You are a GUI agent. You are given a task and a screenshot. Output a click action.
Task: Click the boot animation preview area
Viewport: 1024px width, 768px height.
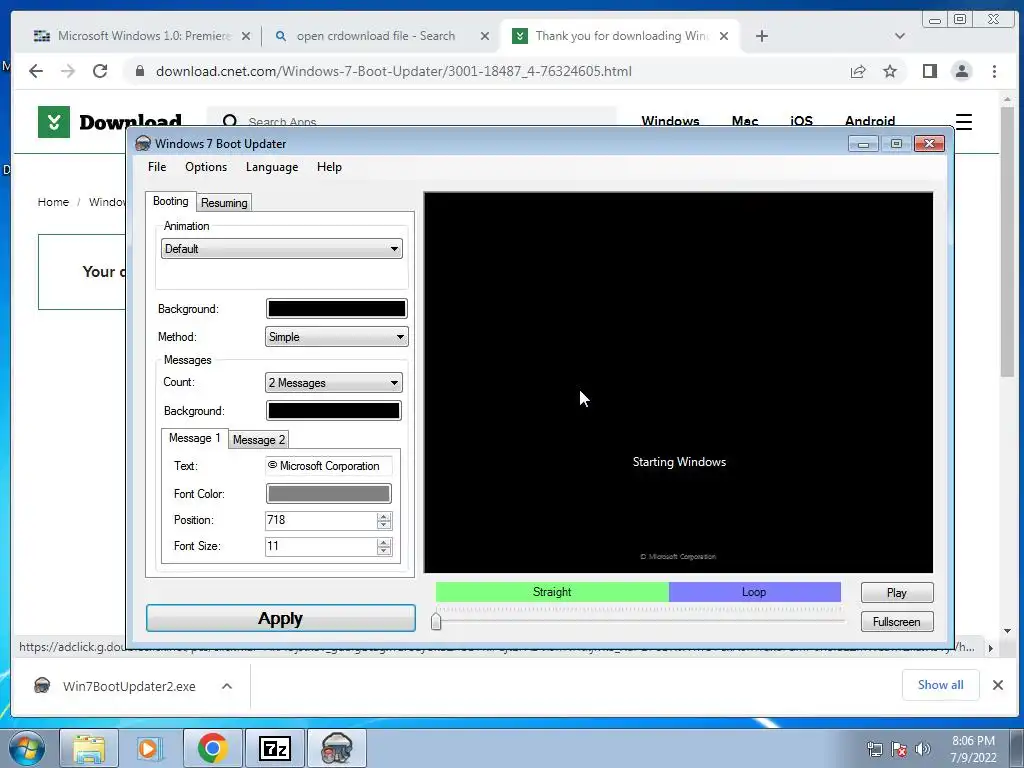(679, 382)
